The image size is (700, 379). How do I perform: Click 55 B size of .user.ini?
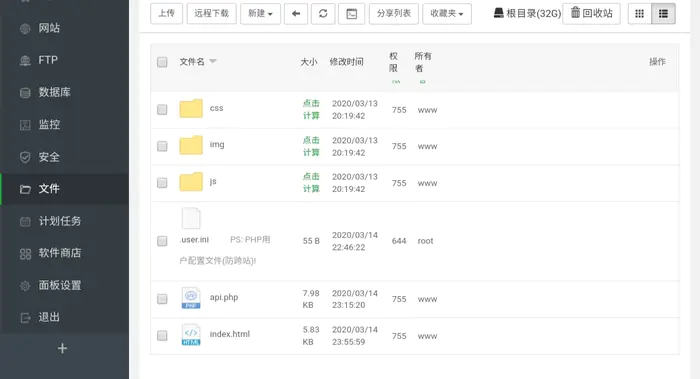pos(311,241)
